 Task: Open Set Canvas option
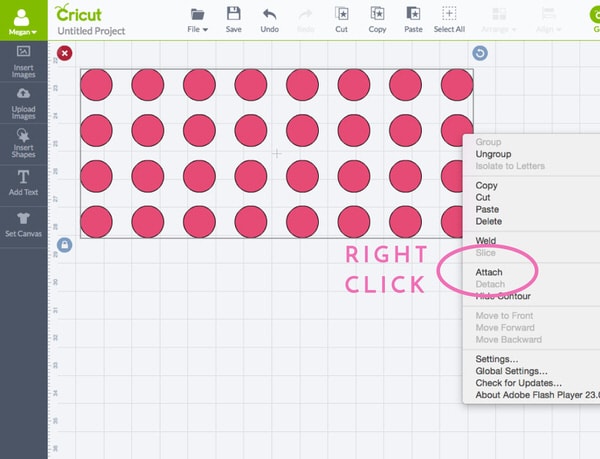point(23,225)
